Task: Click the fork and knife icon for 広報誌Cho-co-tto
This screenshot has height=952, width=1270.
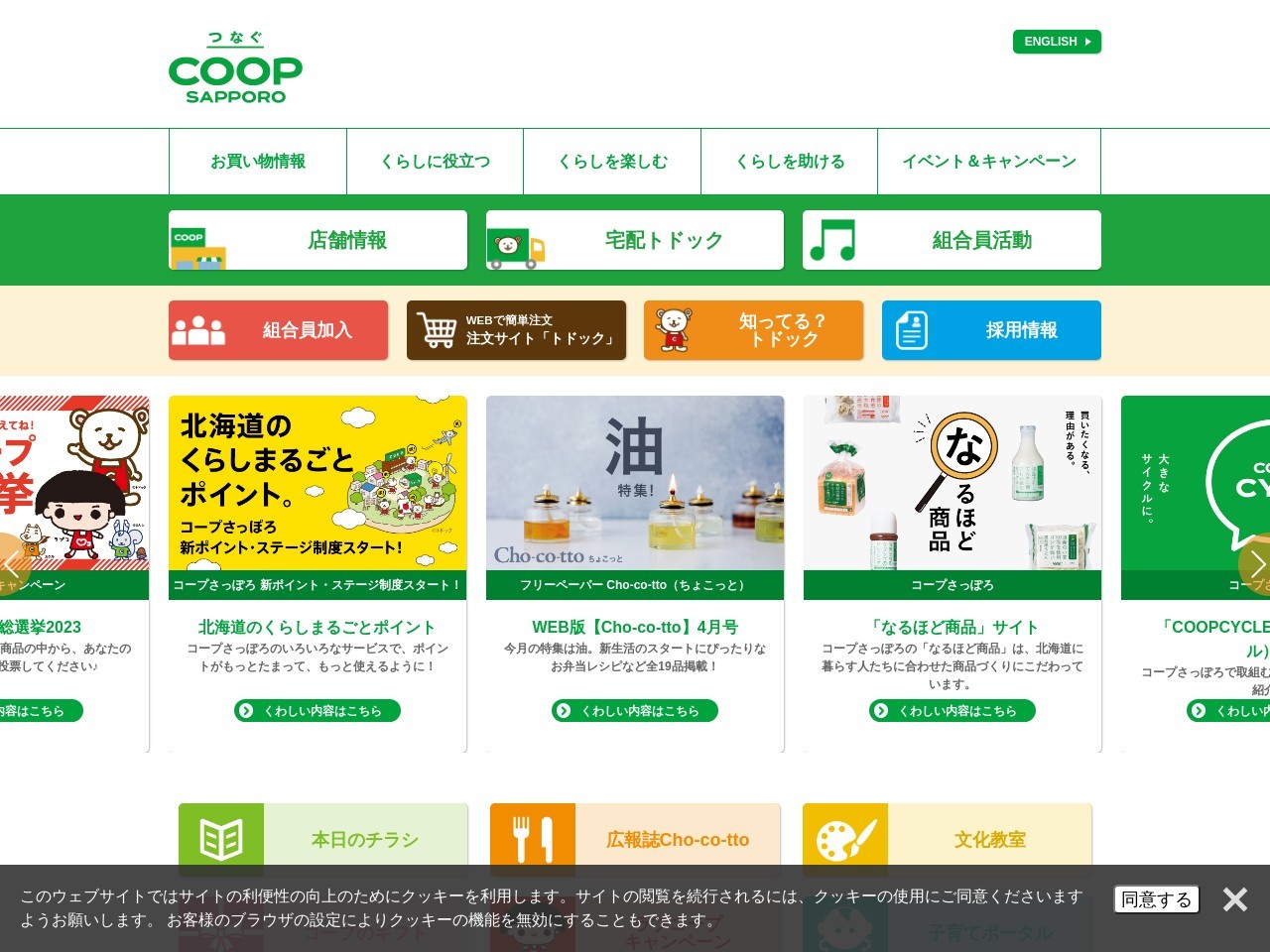Action: click(533, 840)
